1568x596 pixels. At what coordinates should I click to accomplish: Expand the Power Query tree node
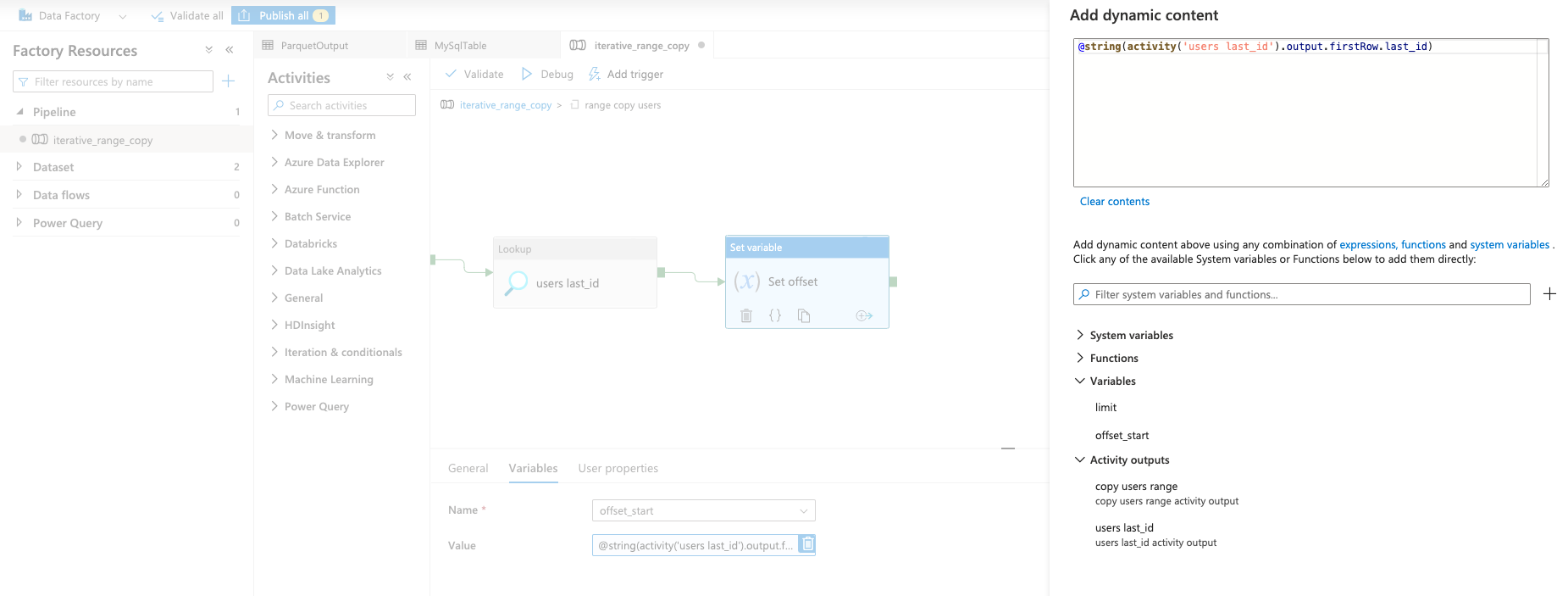tap(19, 223)
